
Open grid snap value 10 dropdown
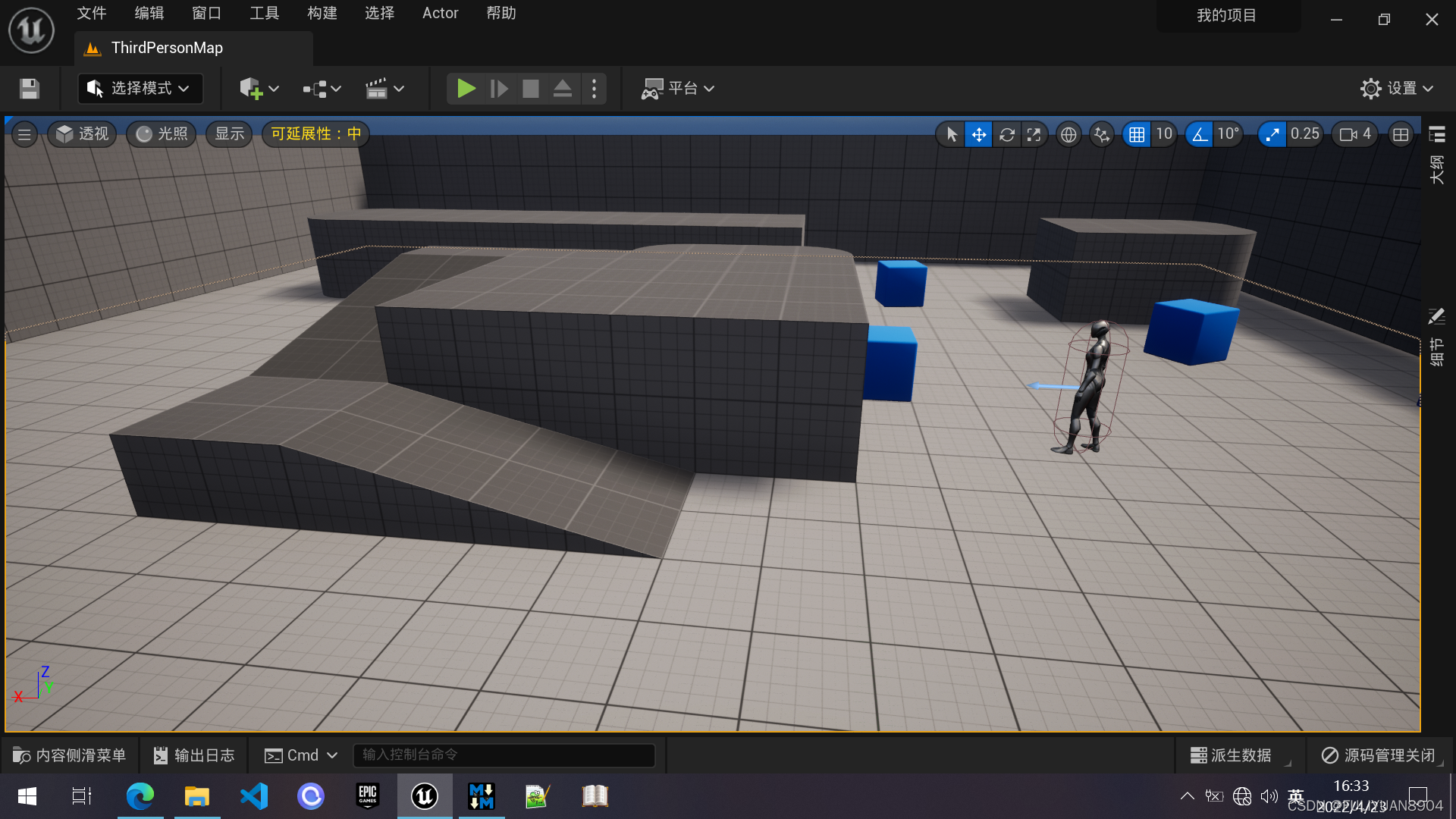point(1164,134)
